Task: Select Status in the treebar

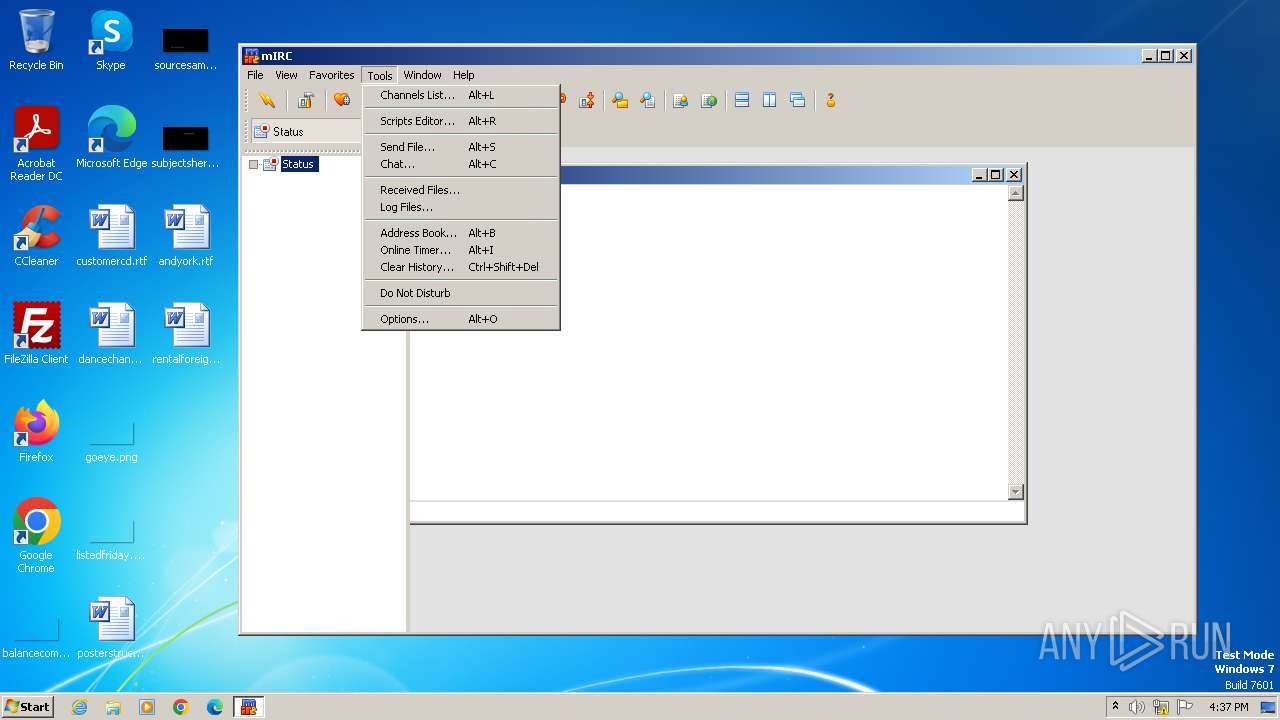Action: pyautogui.click(x=298, y=164)
